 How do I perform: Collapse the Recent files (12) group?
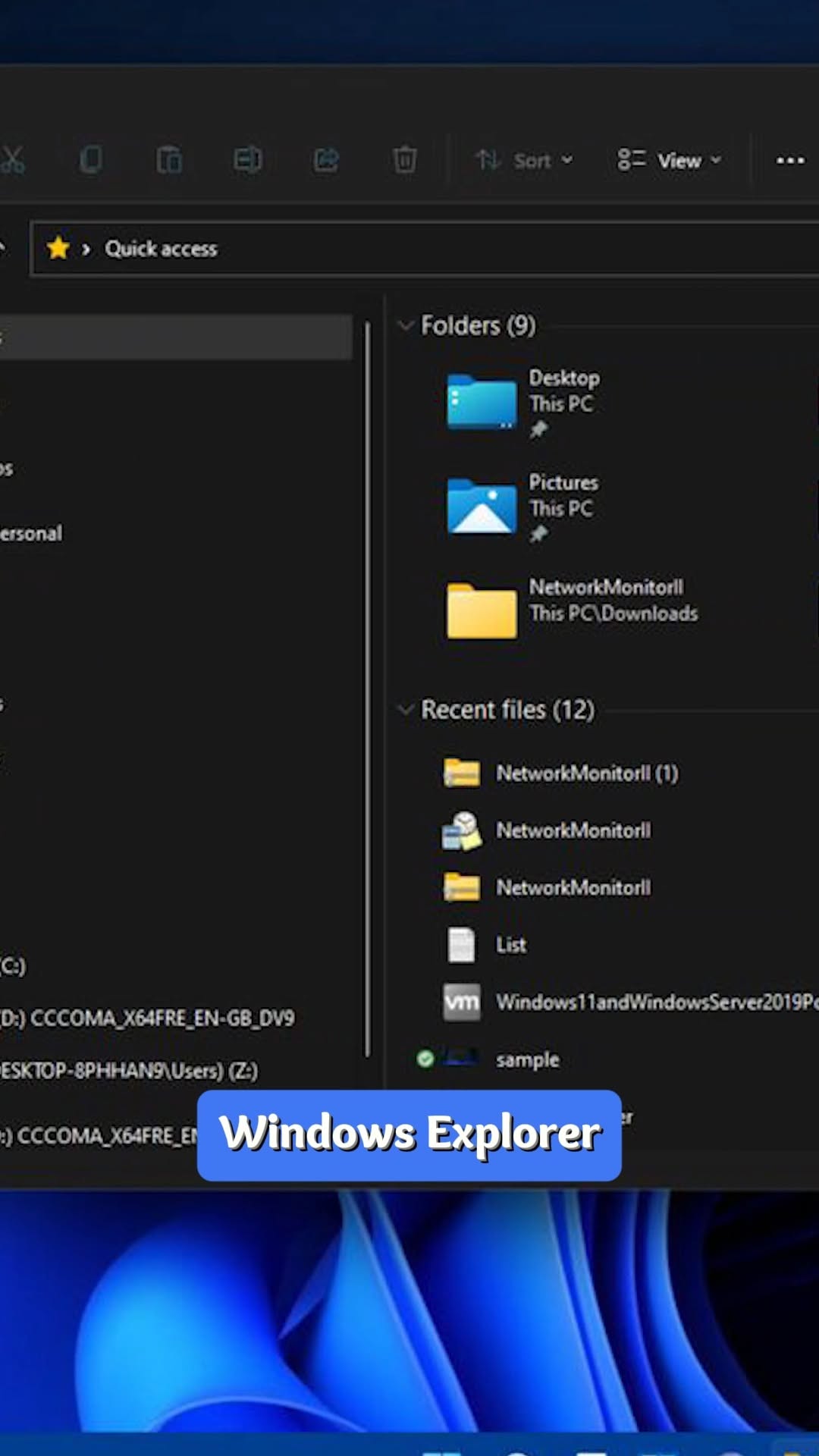pos(406,710)
